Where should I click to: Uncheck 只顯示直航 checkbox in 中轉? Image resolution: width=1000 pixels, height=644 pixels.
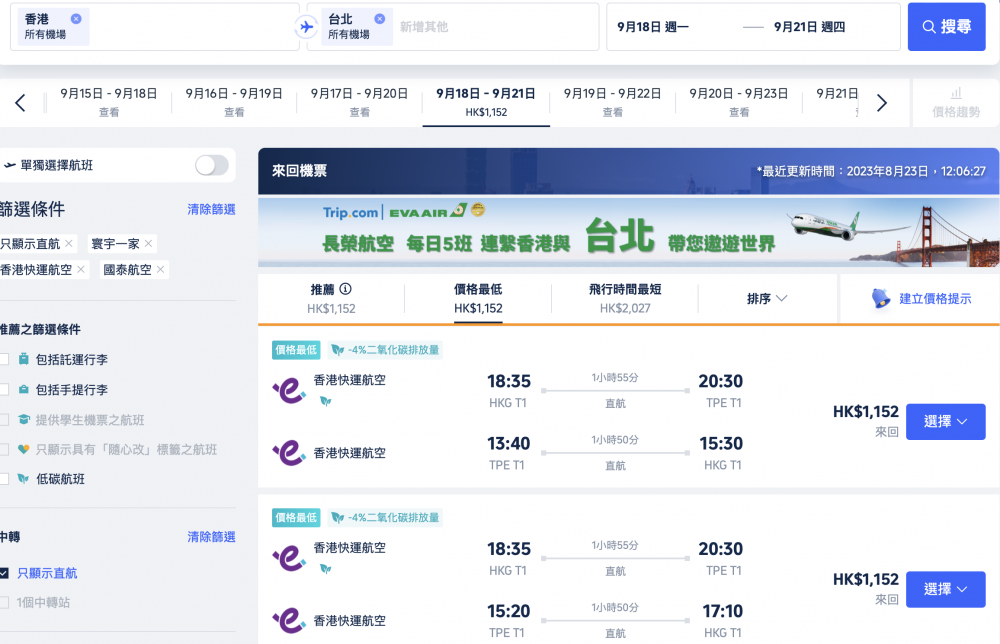4,573
